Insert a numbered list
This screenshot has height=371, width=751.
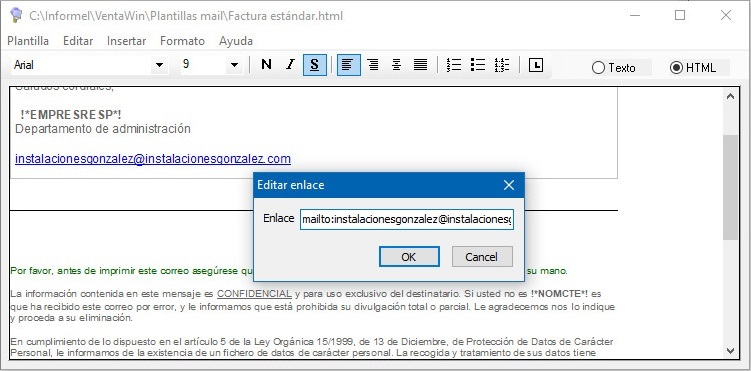point(454,65)
